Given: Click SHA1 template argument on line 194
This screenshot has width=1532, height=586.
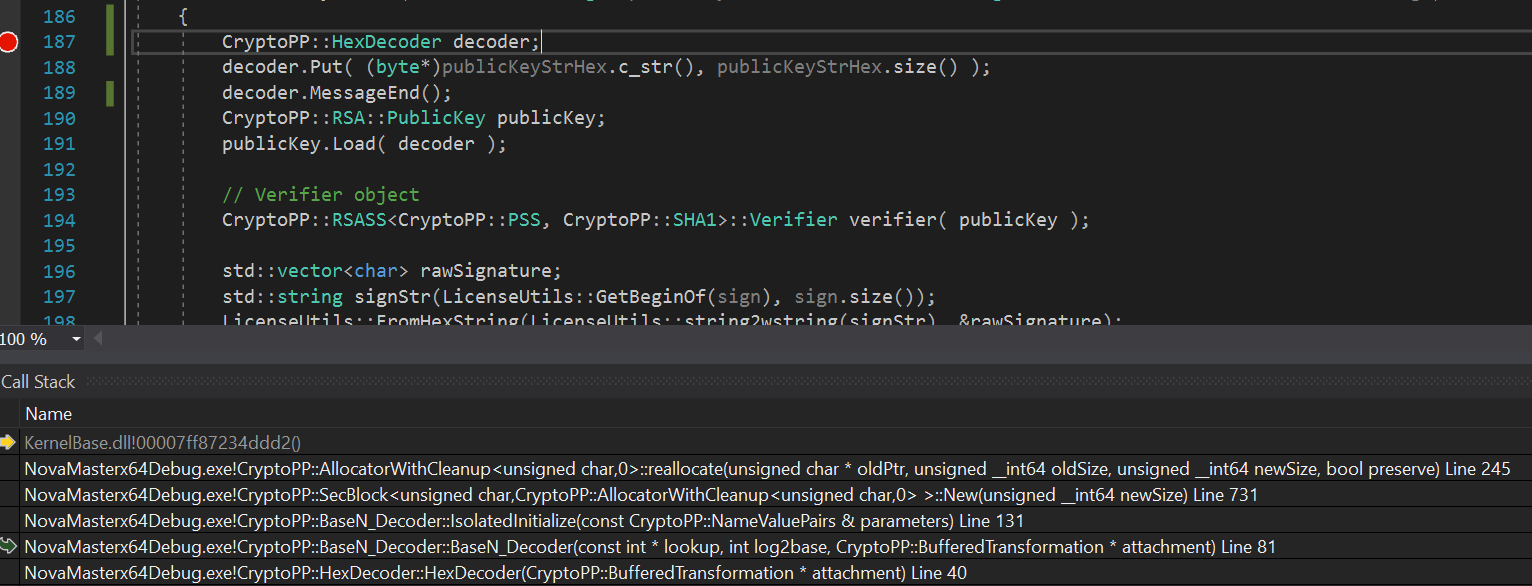Looking at the screenshot, I should point(695,220).
